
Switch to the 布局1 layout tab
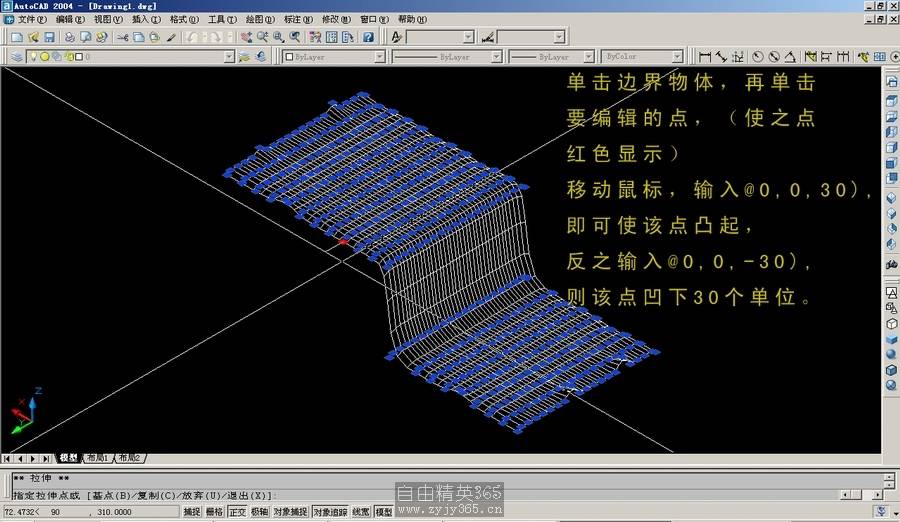[x=97, y=458]
